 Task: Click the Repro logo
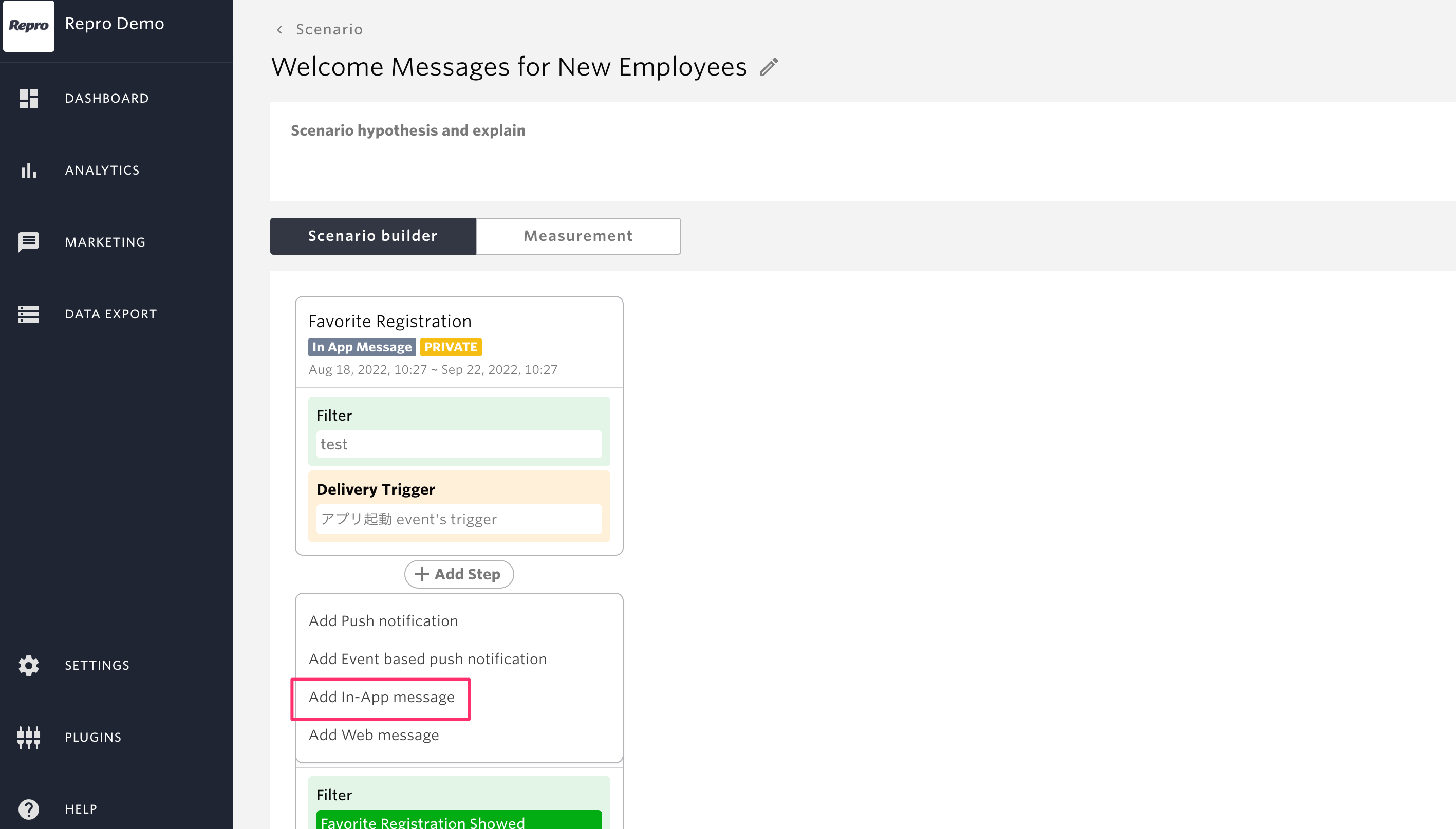coord(28,25)
